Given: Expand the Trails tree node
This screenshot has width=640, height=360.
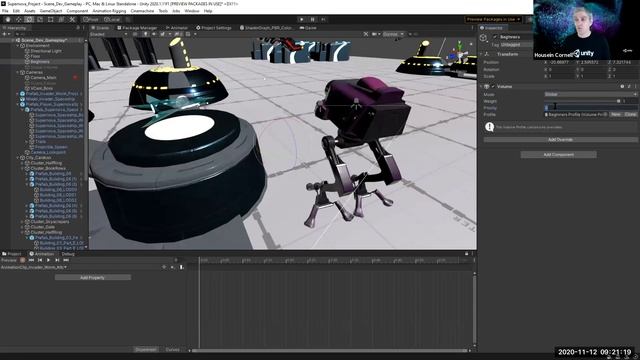Looking at the screenshot, I should click(27, 142).
